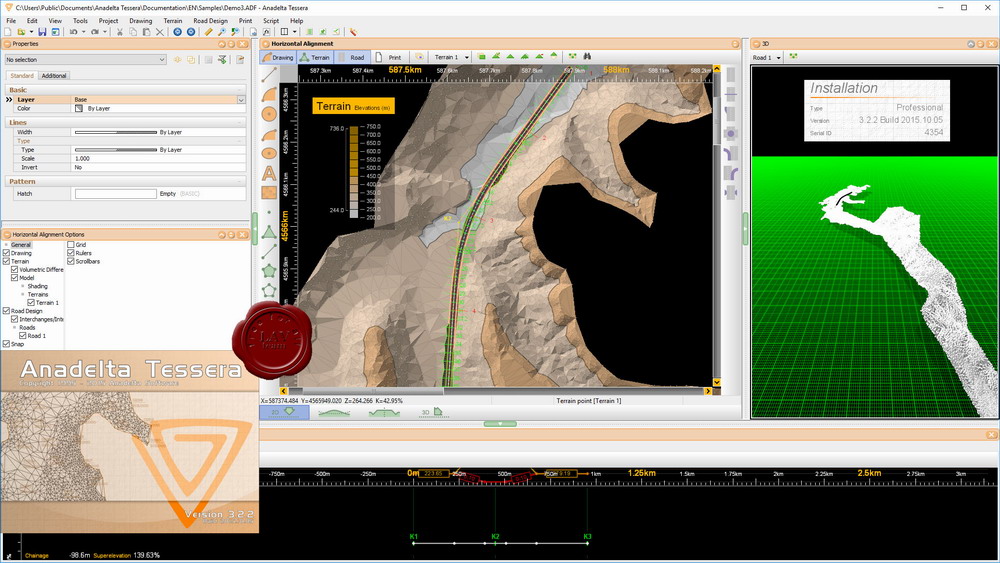Click the Print button in alignment toolbar
The width and height of the screenshot is (1000, 563).
coord(388,57)
